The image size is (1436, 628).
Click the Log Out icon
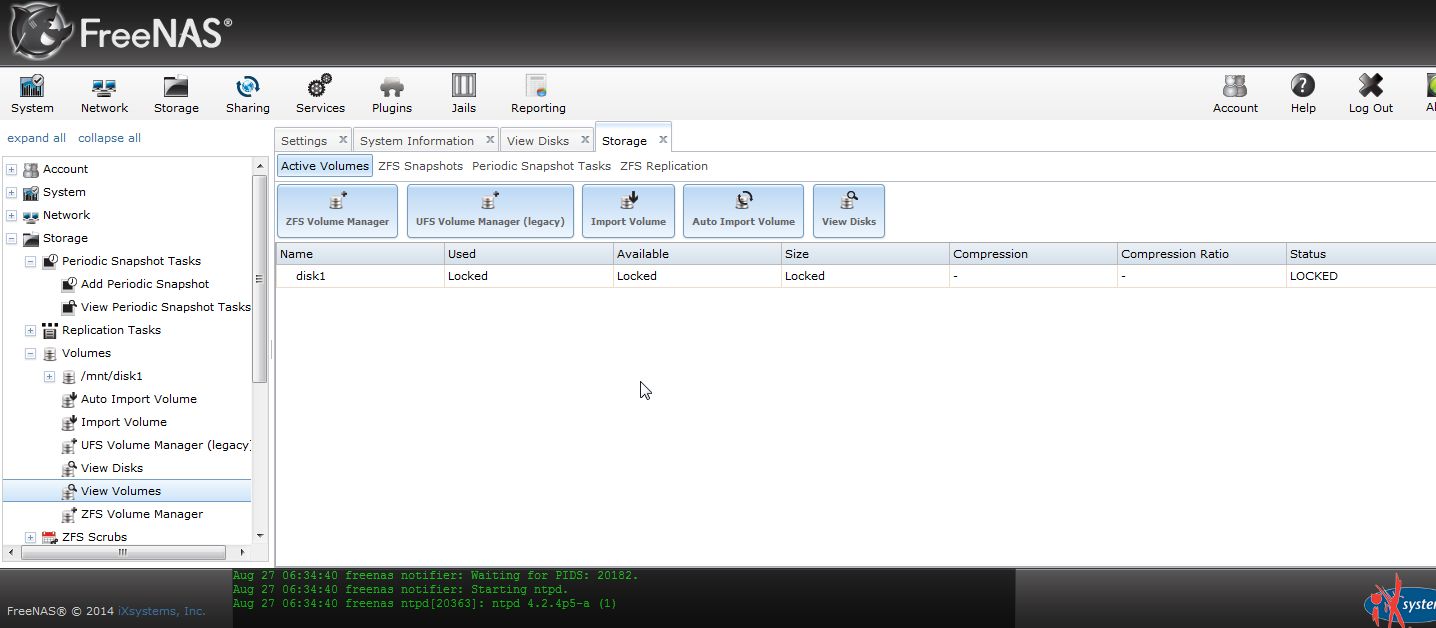coord(1370,94)
